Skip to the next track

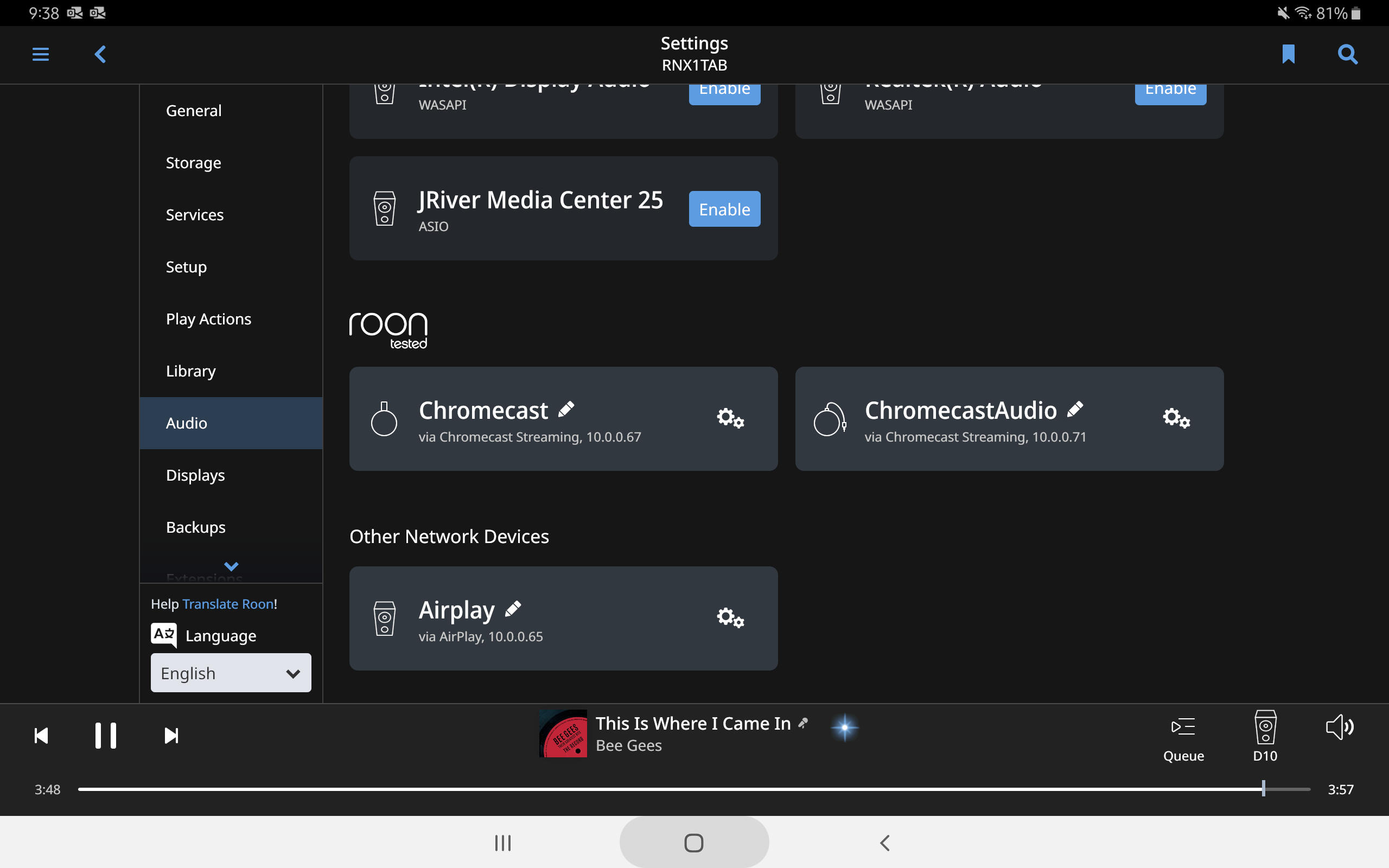coord(171,736)
